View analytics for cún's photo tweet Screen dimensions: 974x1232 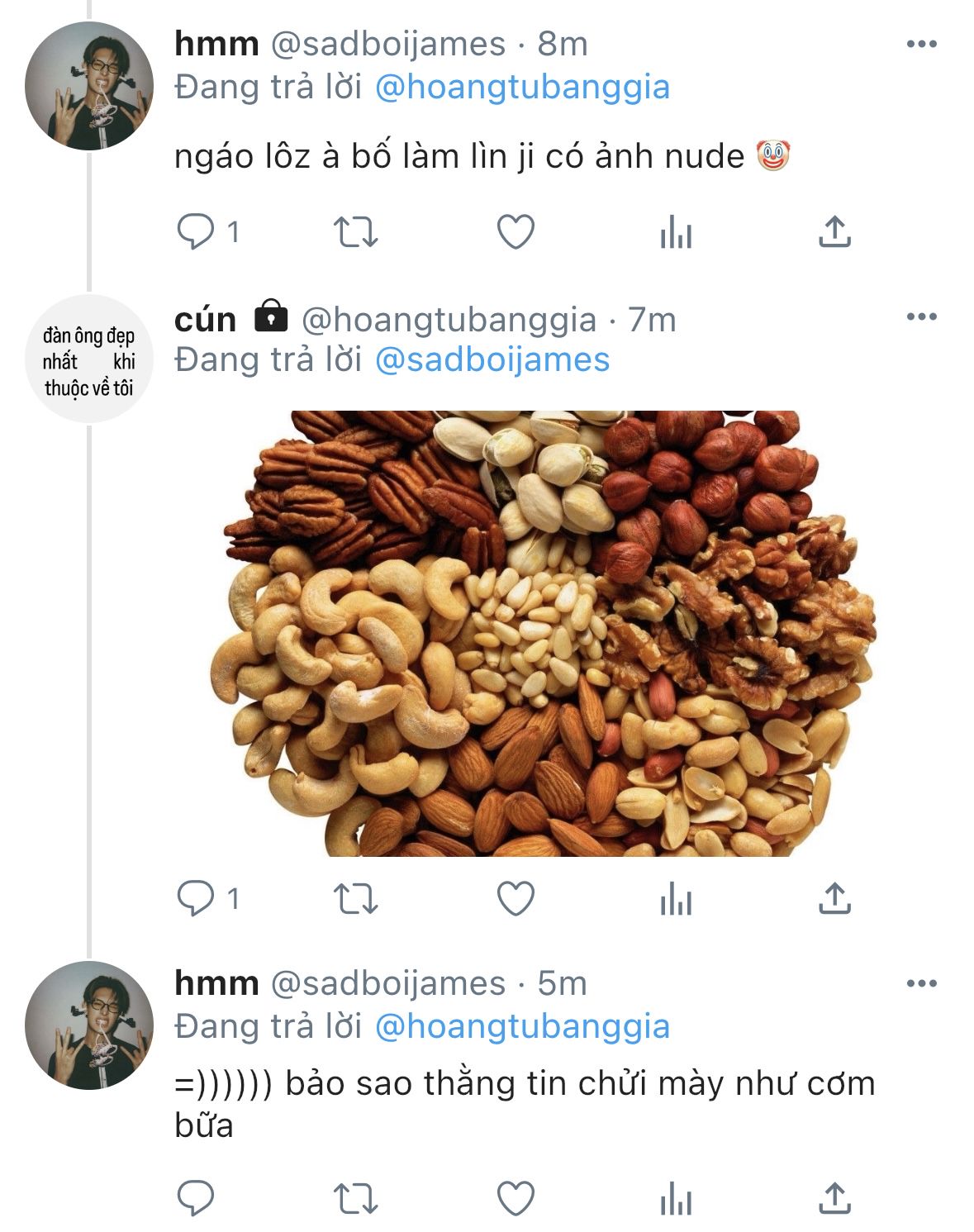pos(675,898)
